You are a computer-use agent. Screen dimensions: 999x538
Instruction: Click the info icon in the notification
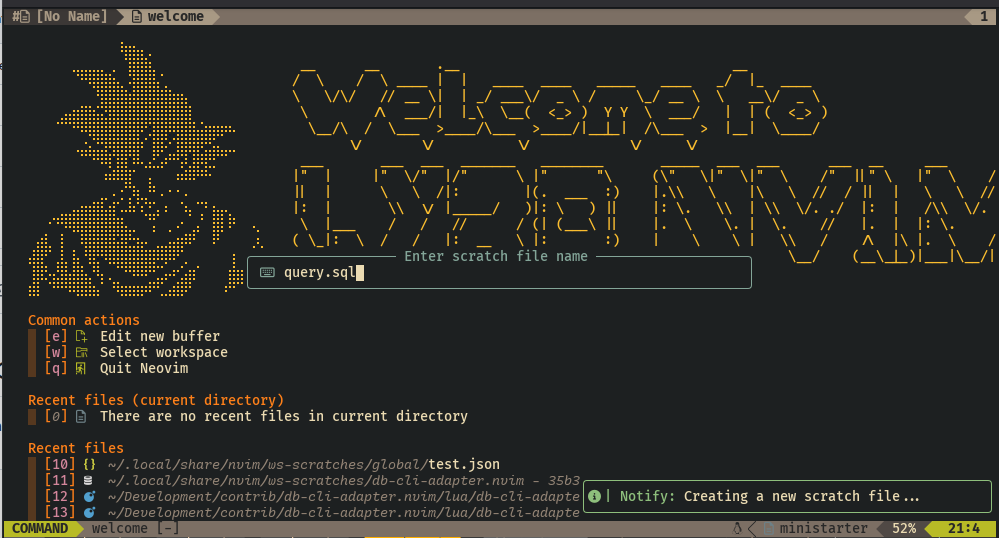pyautogui.click(x=594, y=496)
